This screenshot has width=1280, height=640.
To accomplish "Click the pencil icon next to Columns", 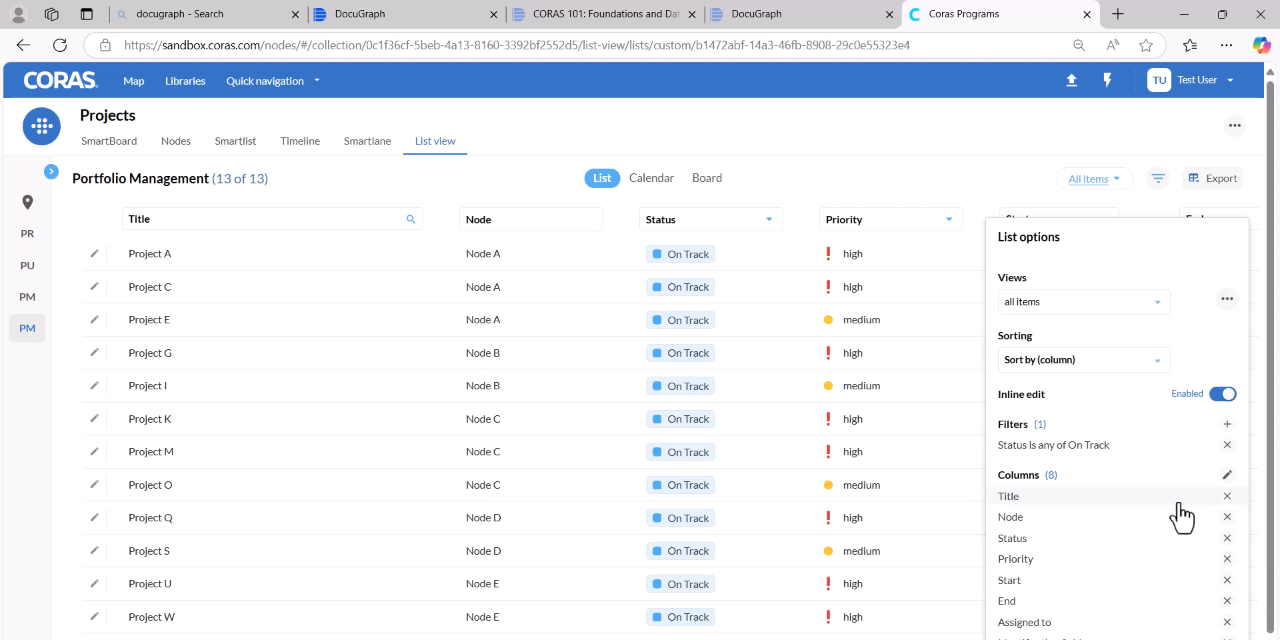I will 1227,475.
